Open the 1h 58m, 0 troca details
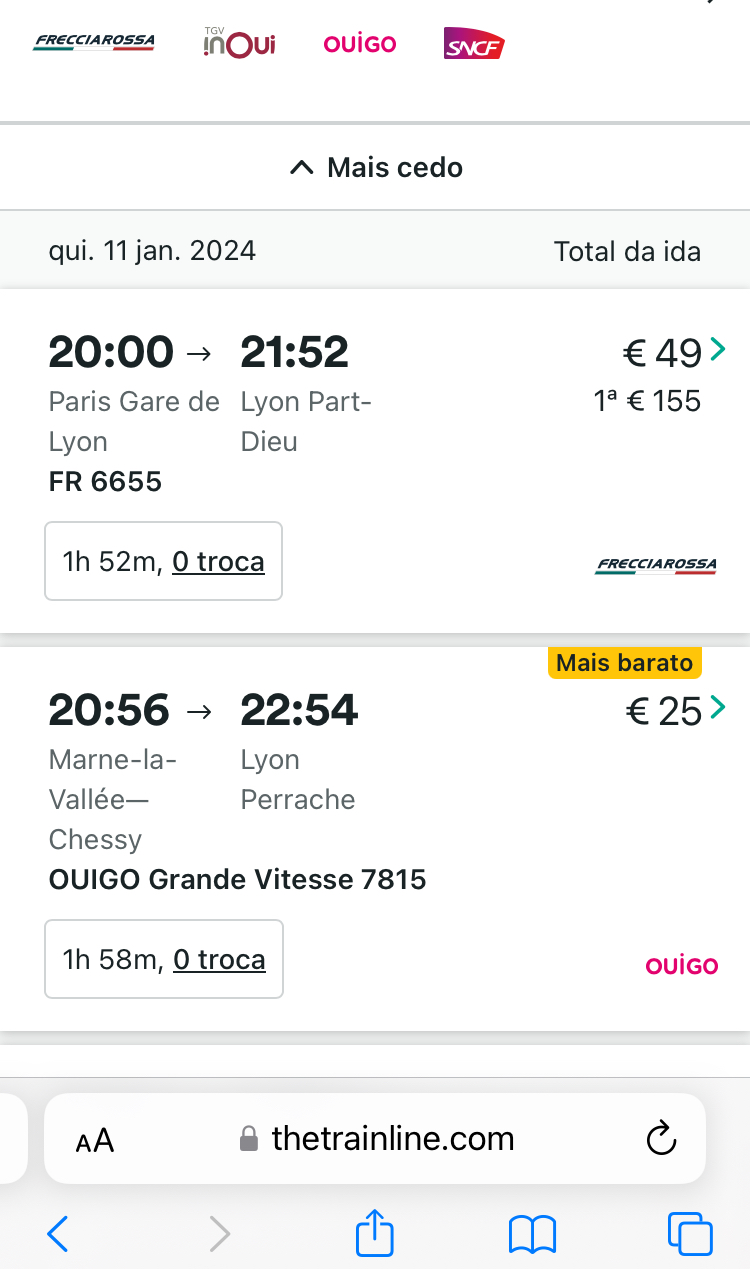The image size is (750, 1269). [164, 959]
